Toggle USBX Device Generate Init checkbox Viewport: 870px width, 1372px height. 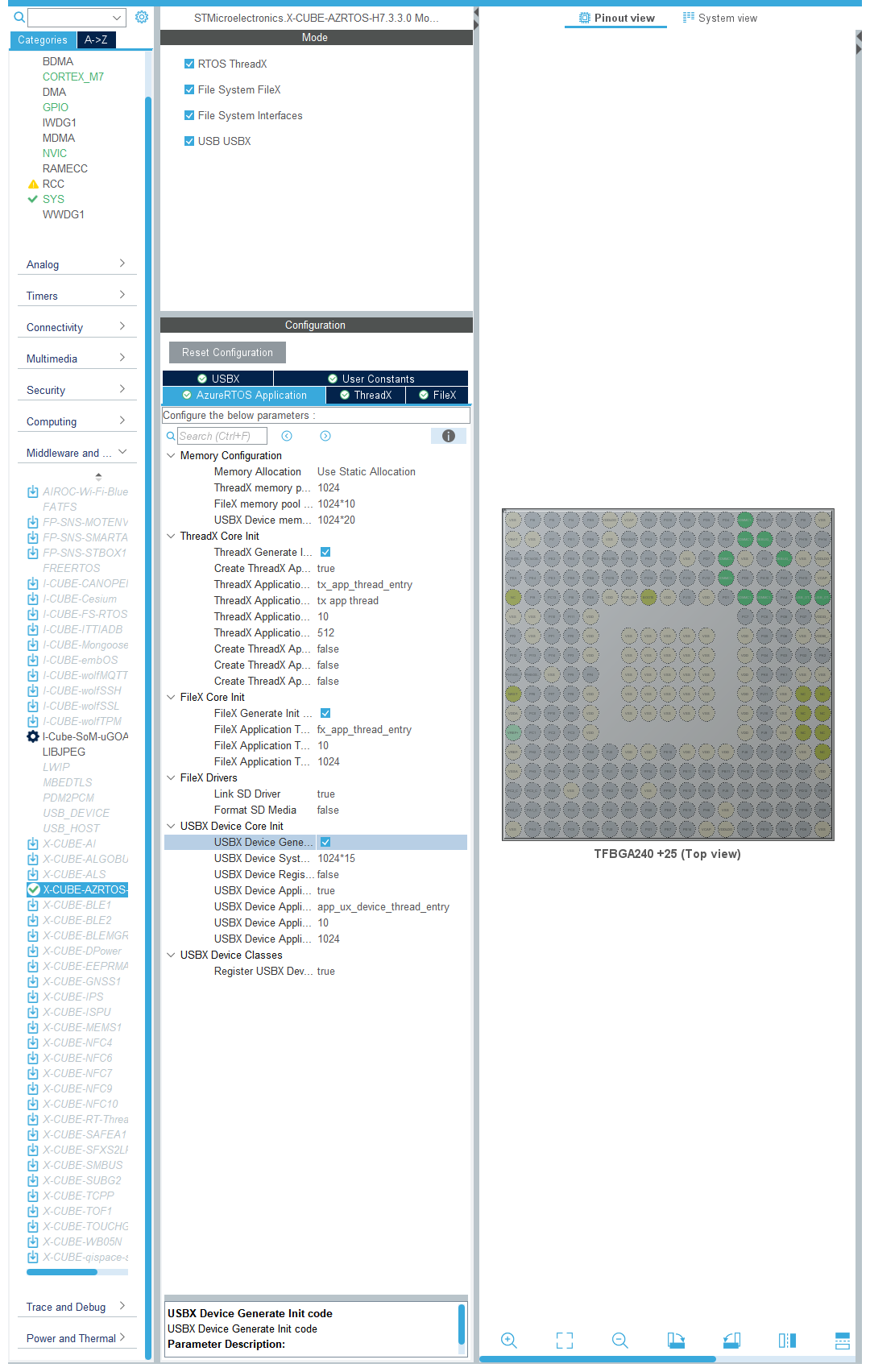coord(325,842)
